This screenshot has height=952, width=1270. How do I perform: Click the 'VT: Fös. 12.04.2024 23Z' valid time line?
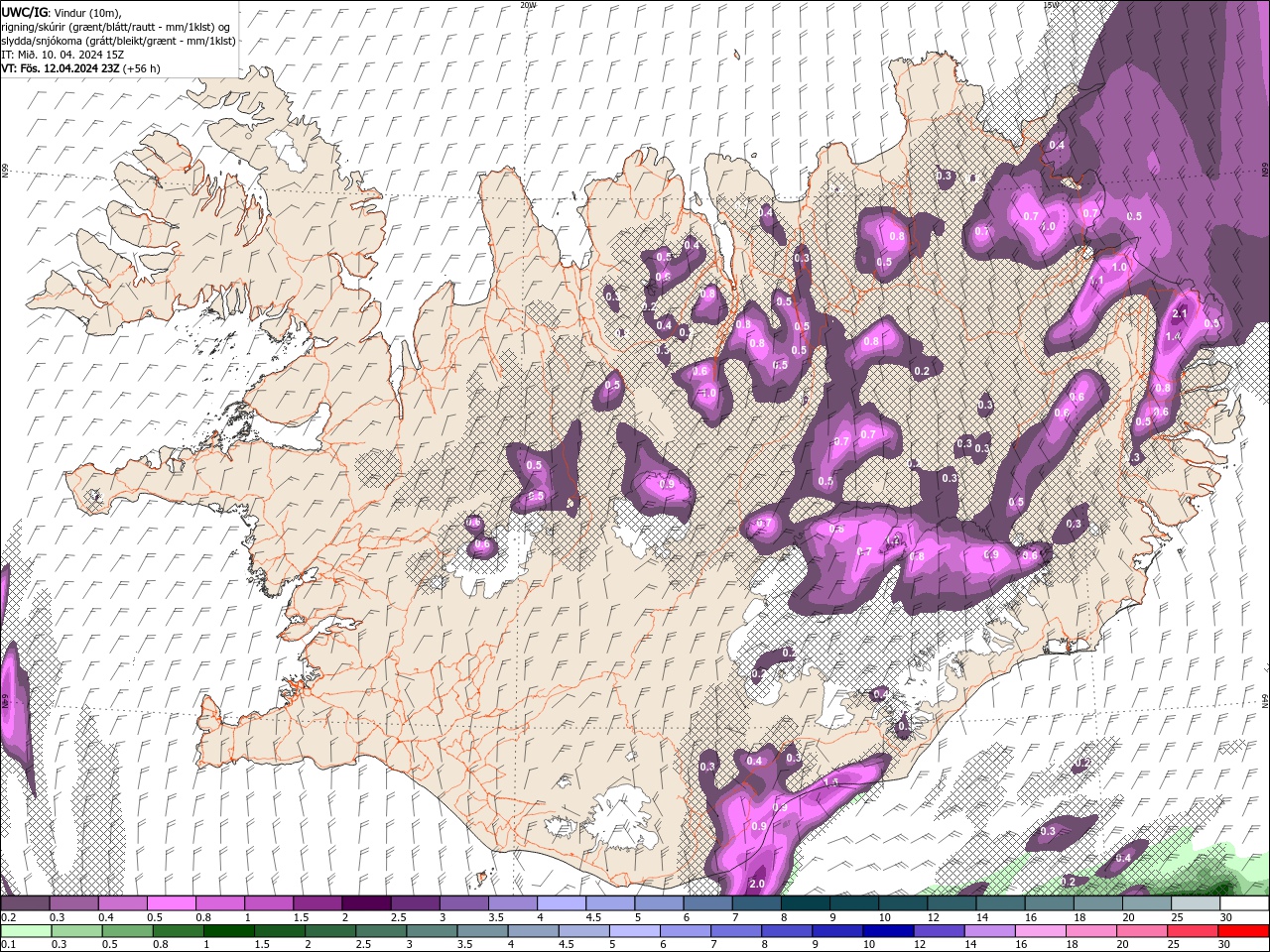pyautogui.click(x=60, y=68)
